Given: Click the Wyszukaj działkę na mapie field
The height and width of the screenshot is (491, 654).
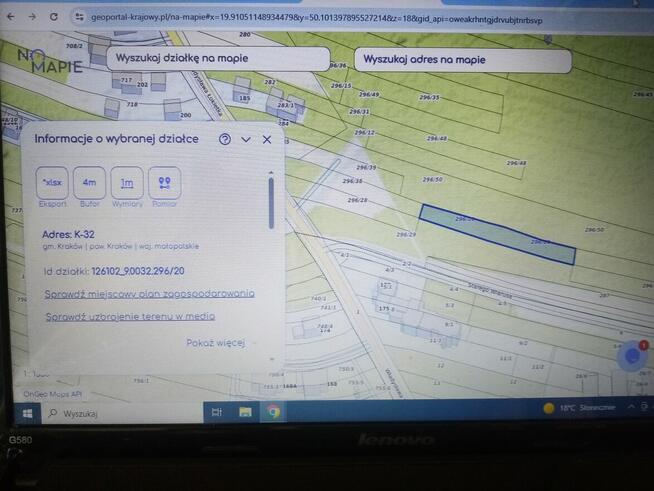Looking at the screenshot, I should (220, 60).
